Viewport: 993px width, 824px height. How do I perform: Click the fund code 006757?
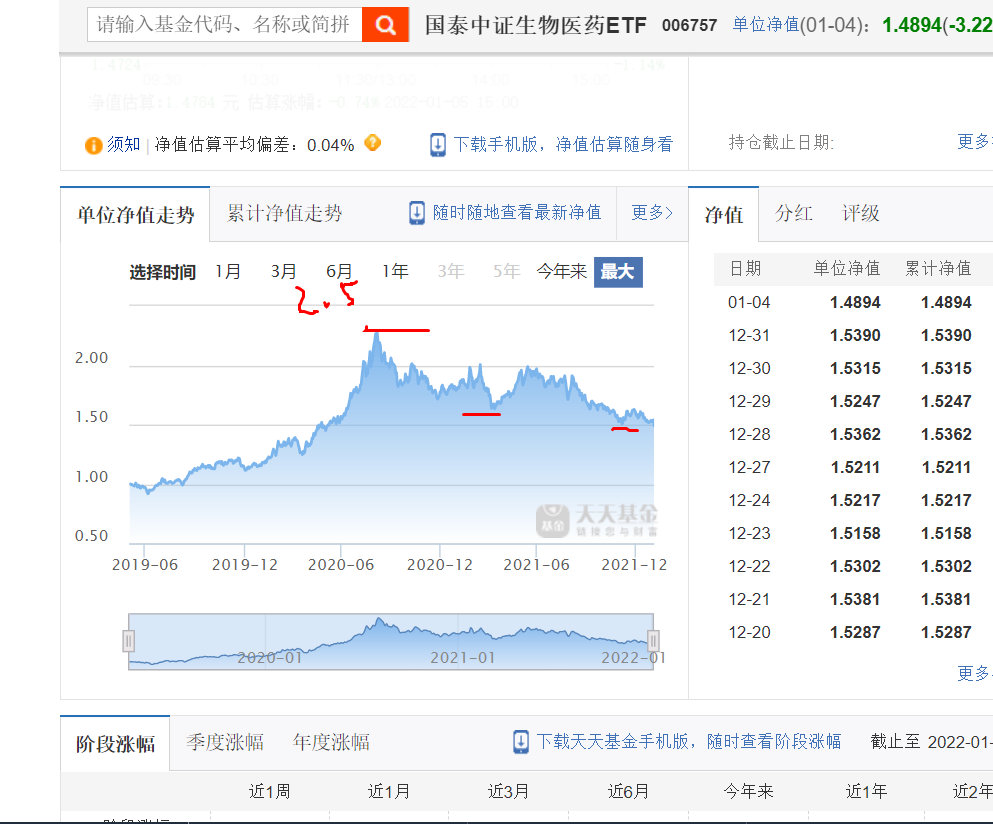click(x=690, y=25)
